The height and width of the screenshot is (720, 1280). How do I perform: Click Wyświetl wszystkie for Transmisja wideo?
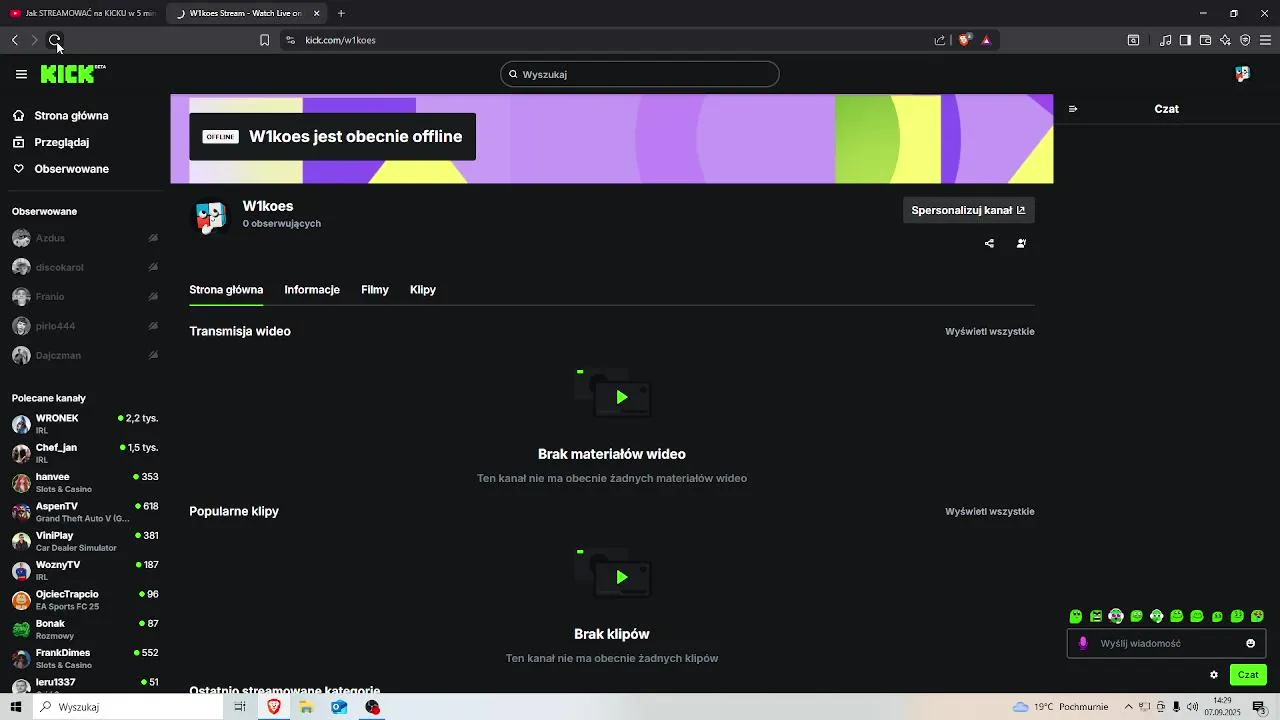990,331
